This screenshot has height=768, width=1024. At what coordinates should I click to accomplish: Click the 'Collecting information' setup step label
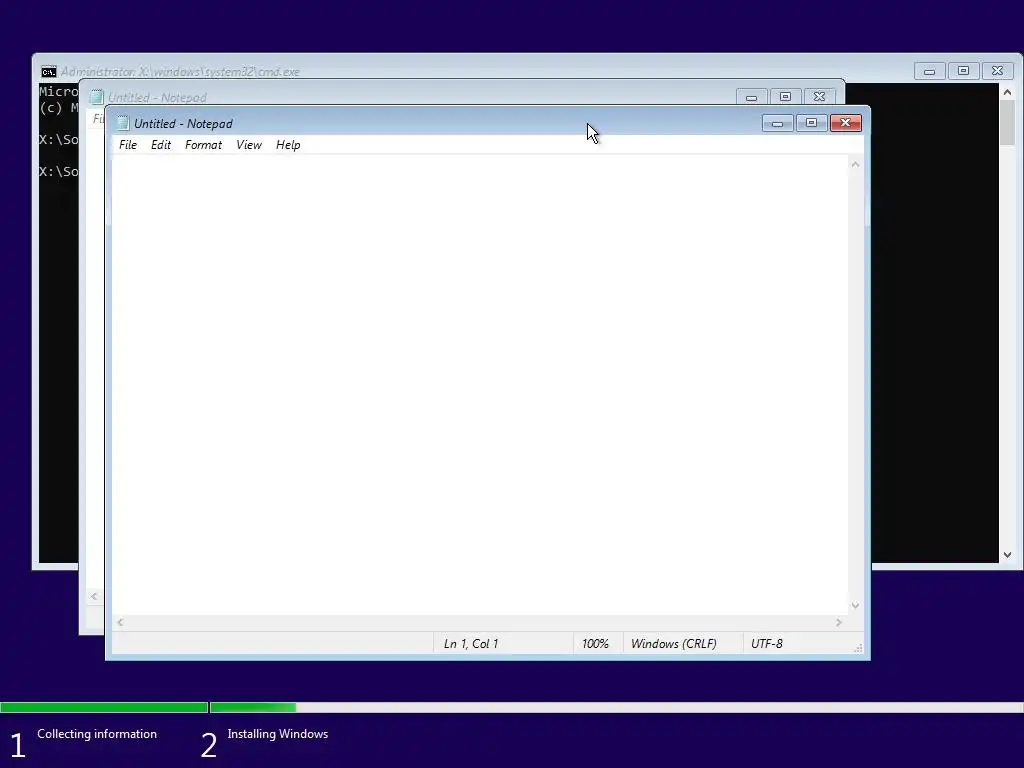(97, 734)
